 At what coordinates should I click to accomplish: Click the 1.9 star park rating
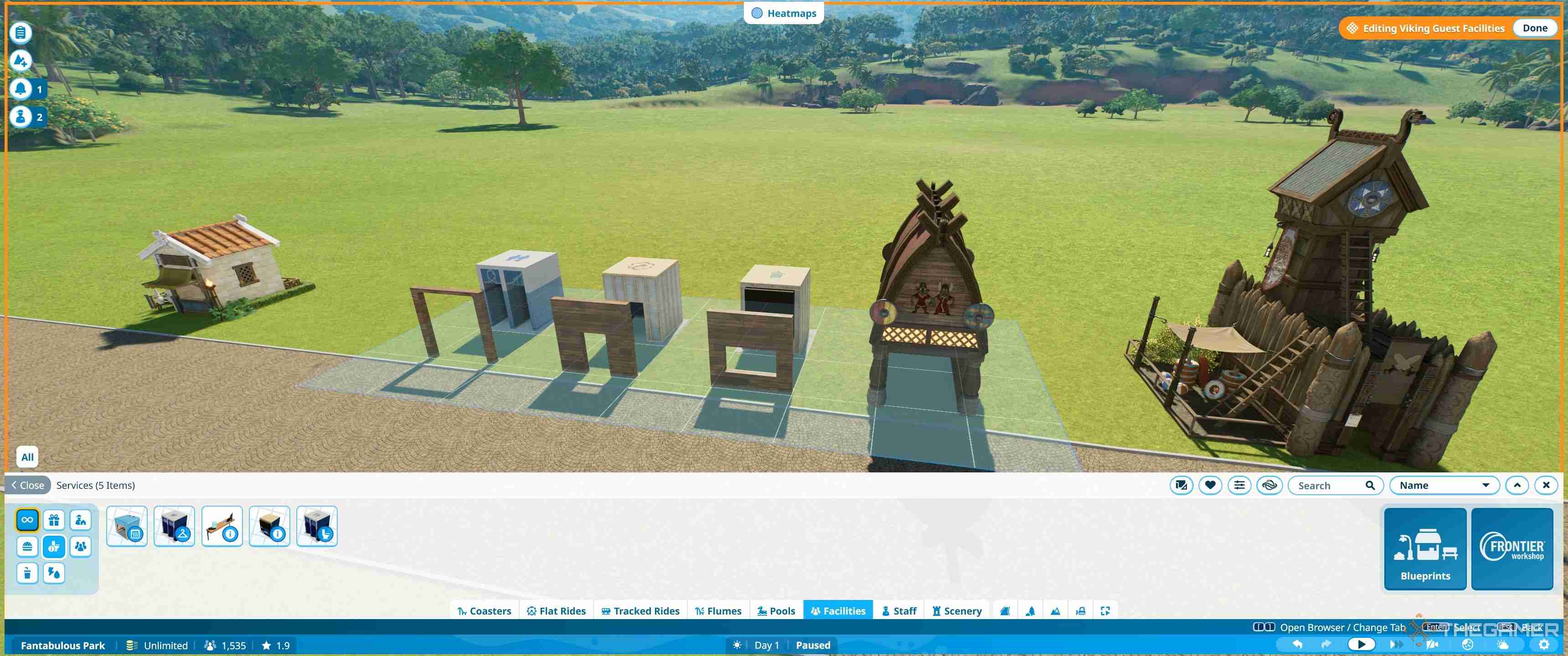276,645
